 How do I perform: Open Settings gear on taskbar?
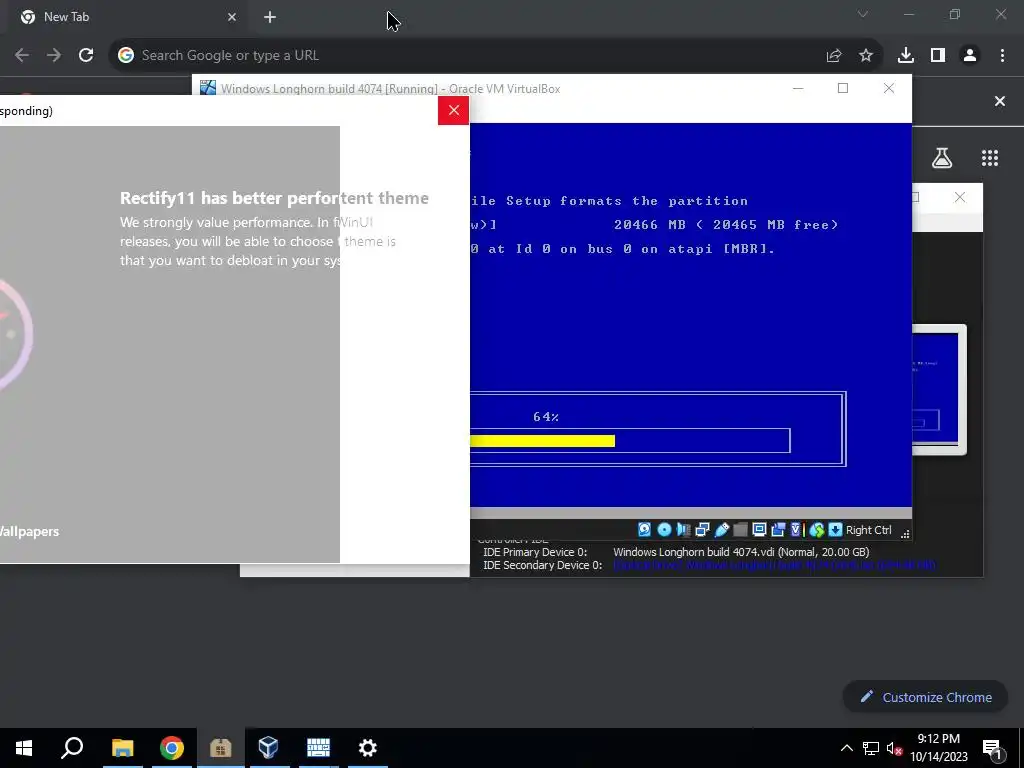(368, 748)
